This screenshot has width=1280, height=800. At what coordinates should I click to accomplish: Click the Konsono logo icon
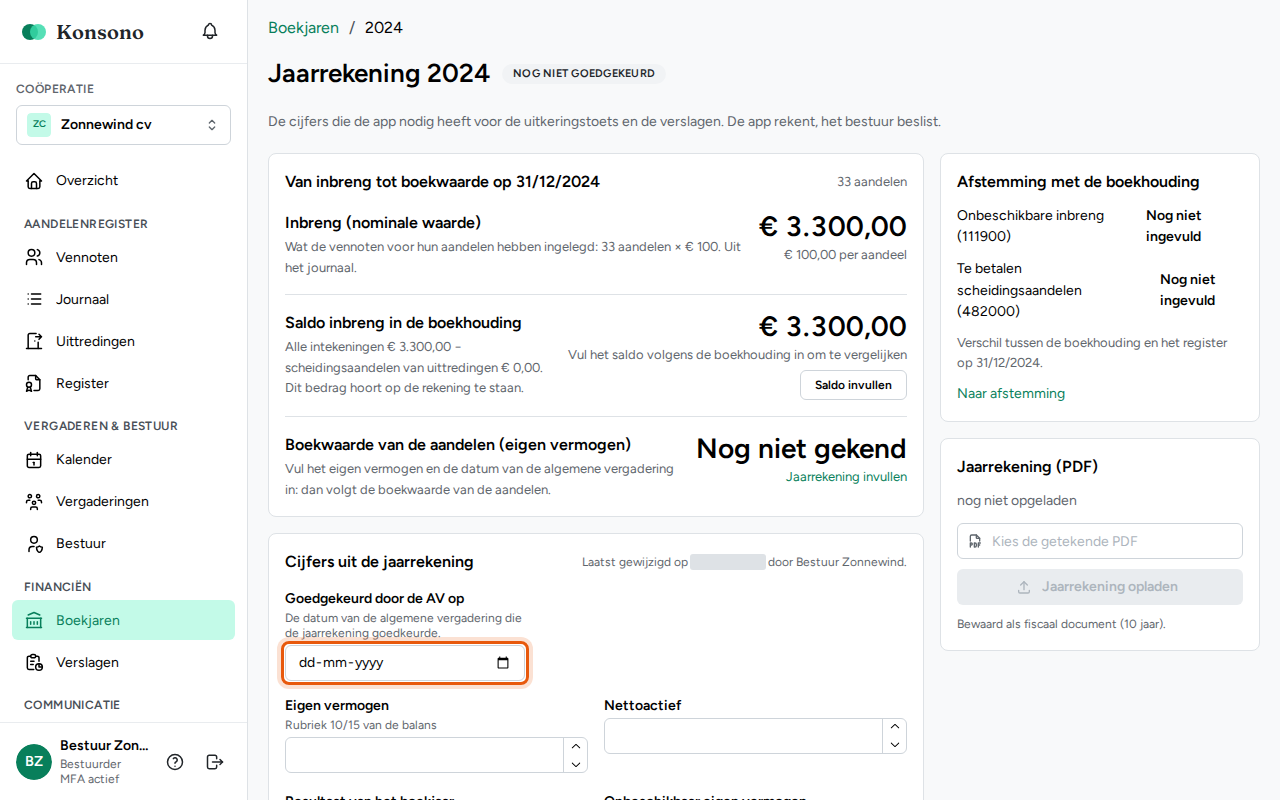tap(34, 32)
